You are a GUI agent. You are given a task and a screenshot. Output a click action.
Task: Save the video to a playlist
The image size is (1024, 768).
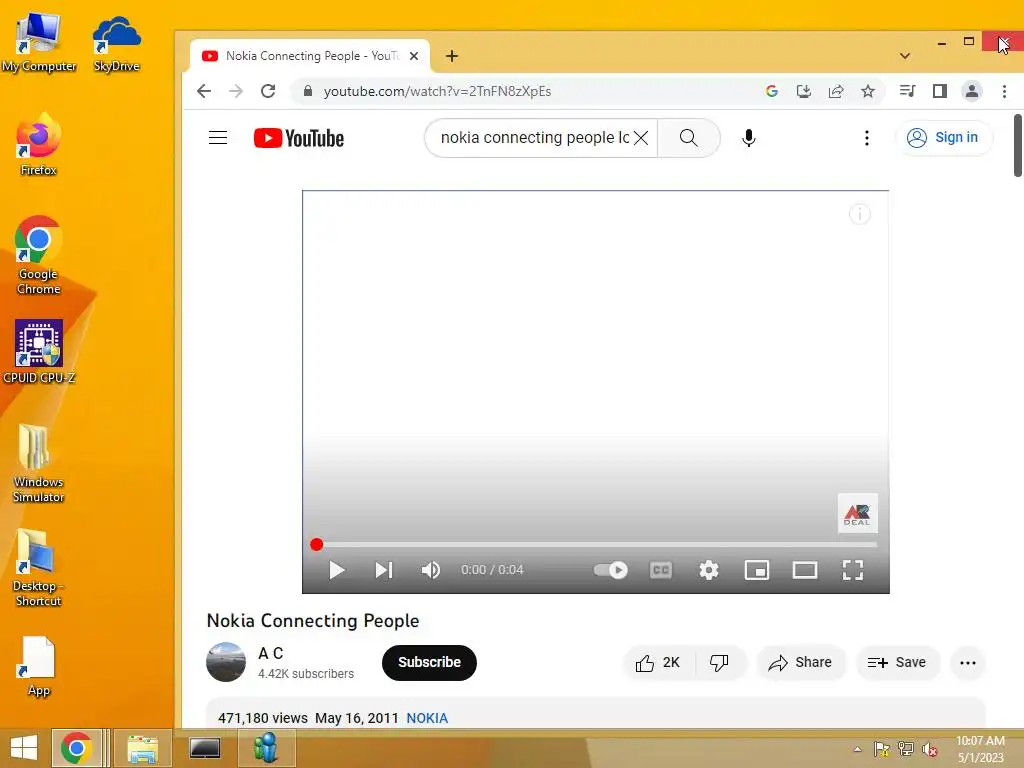pyautogui.click(x=897, y=663)
